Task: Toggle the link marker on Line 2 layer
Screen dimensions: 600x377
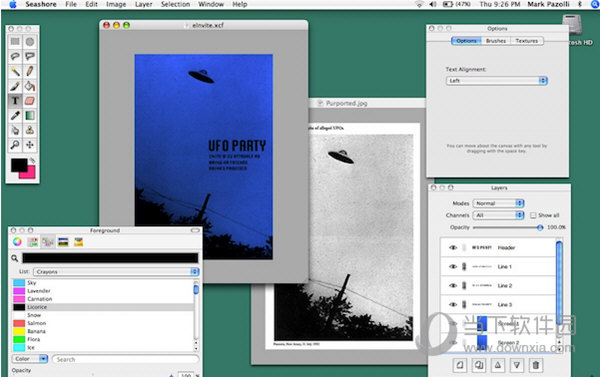Action: point(464,286)
